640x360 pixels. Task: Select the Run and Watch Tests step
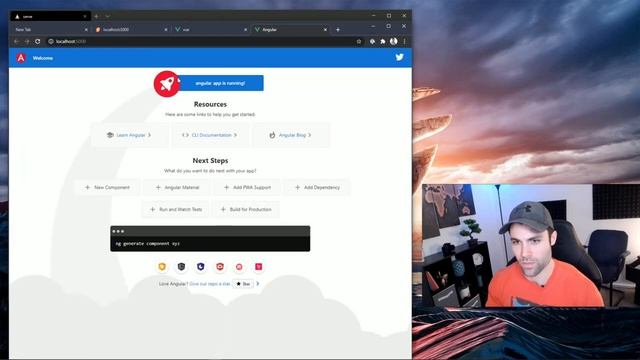[x=176, y=209]
